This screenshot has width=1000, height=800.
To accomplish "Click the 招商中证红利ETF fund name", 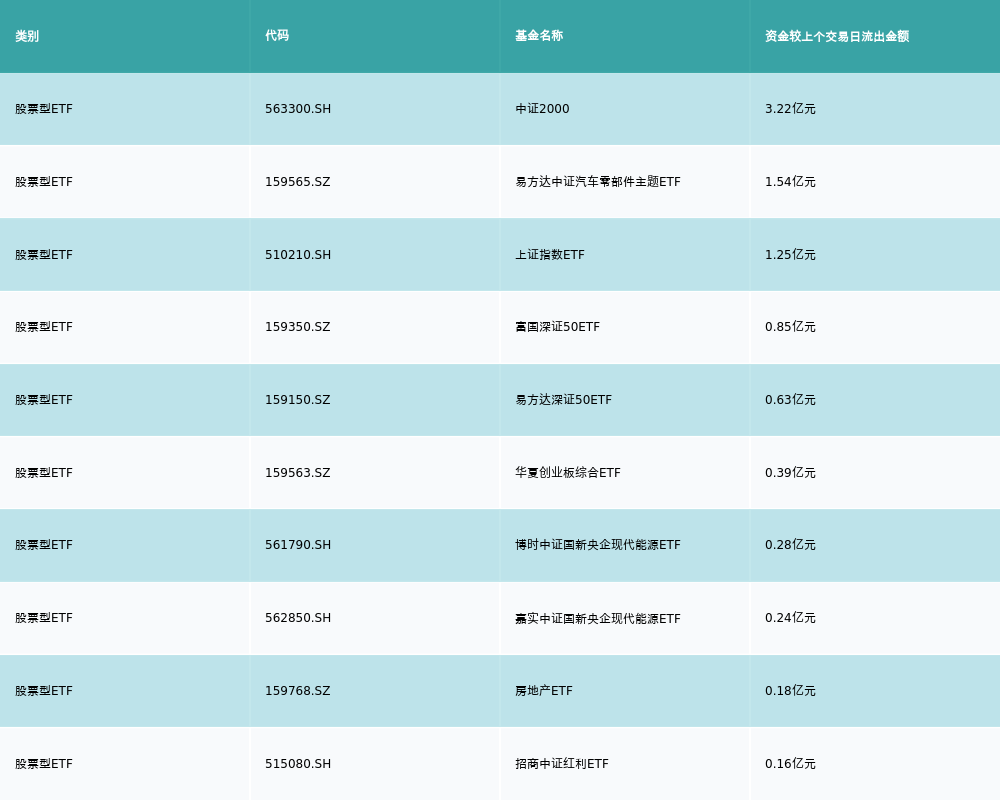I will (x=561, y=764).
